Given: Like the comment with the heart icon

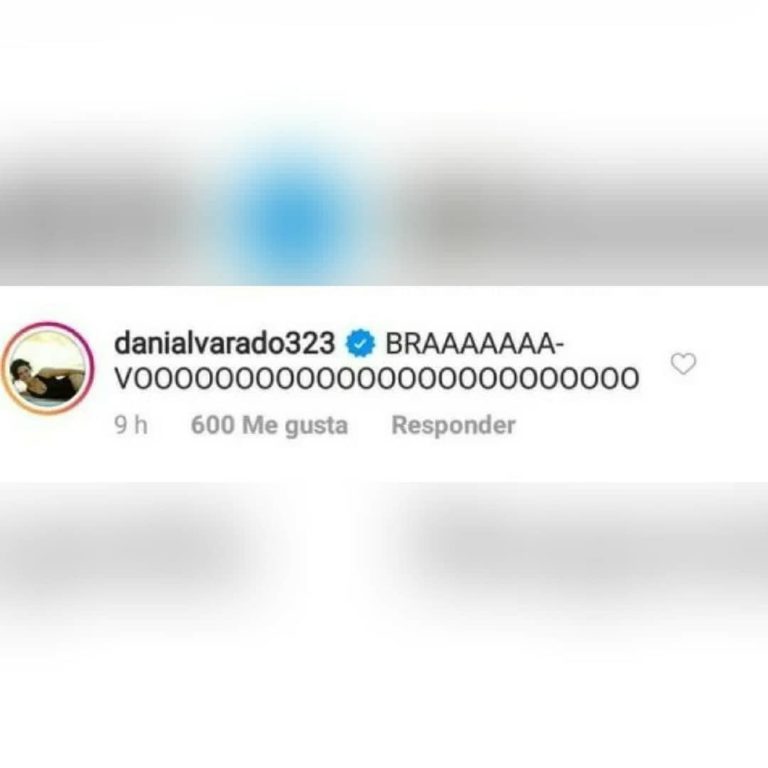Looking at the screenshot, I should point(683,363).
